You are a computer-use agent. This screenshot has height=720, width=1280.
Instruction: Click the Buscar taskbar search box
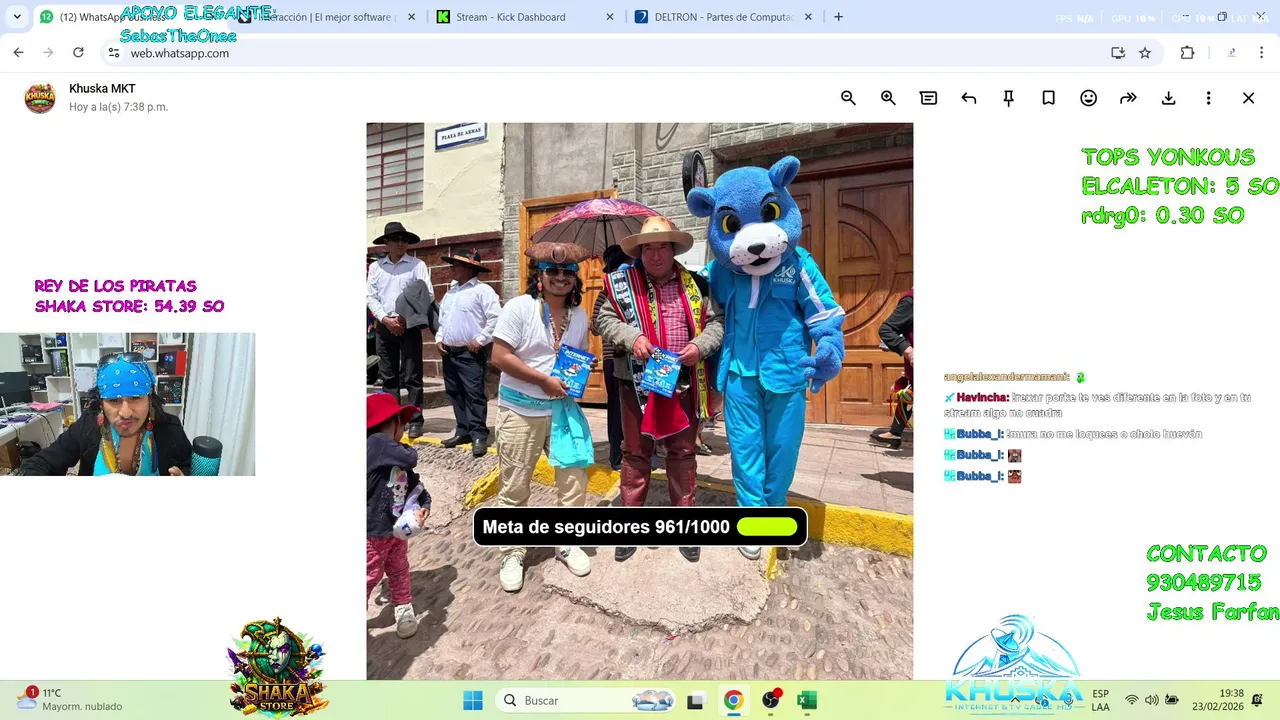click(x=588, y=700)
